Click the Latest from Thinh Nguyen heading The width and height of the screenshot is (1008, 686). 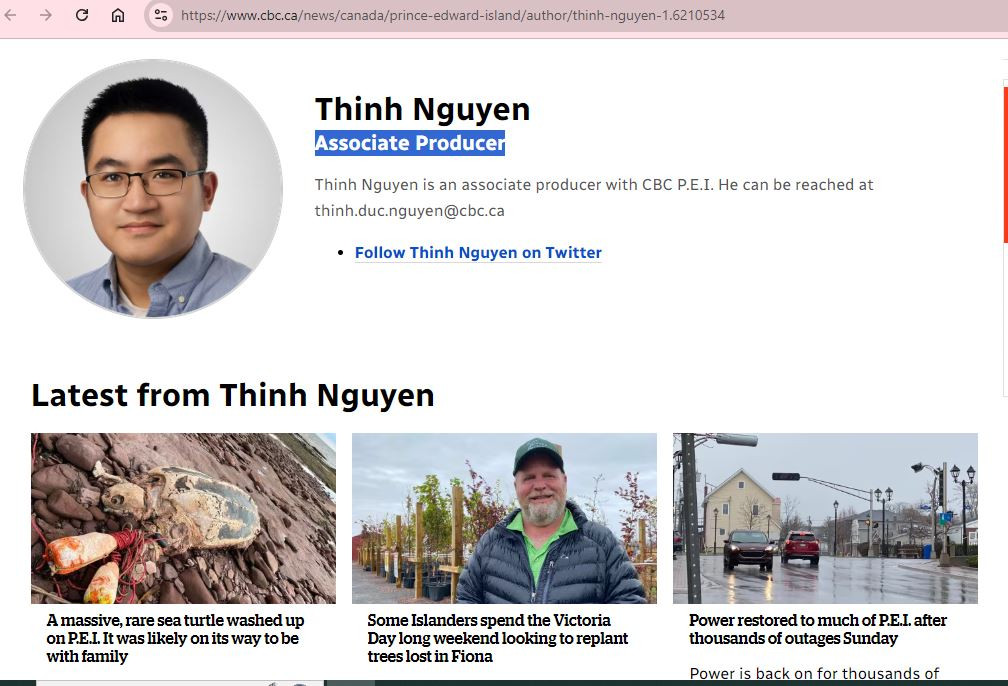(x=233, y=395)
